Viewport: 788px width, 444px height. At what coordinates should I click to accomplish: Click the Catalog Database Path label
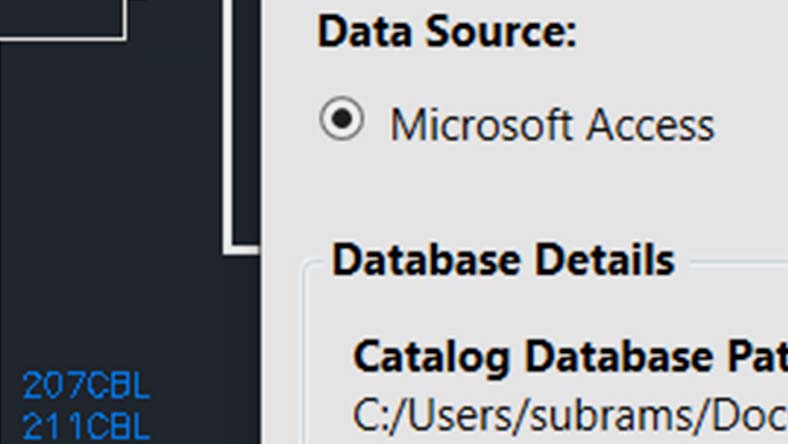pos(570,355)
